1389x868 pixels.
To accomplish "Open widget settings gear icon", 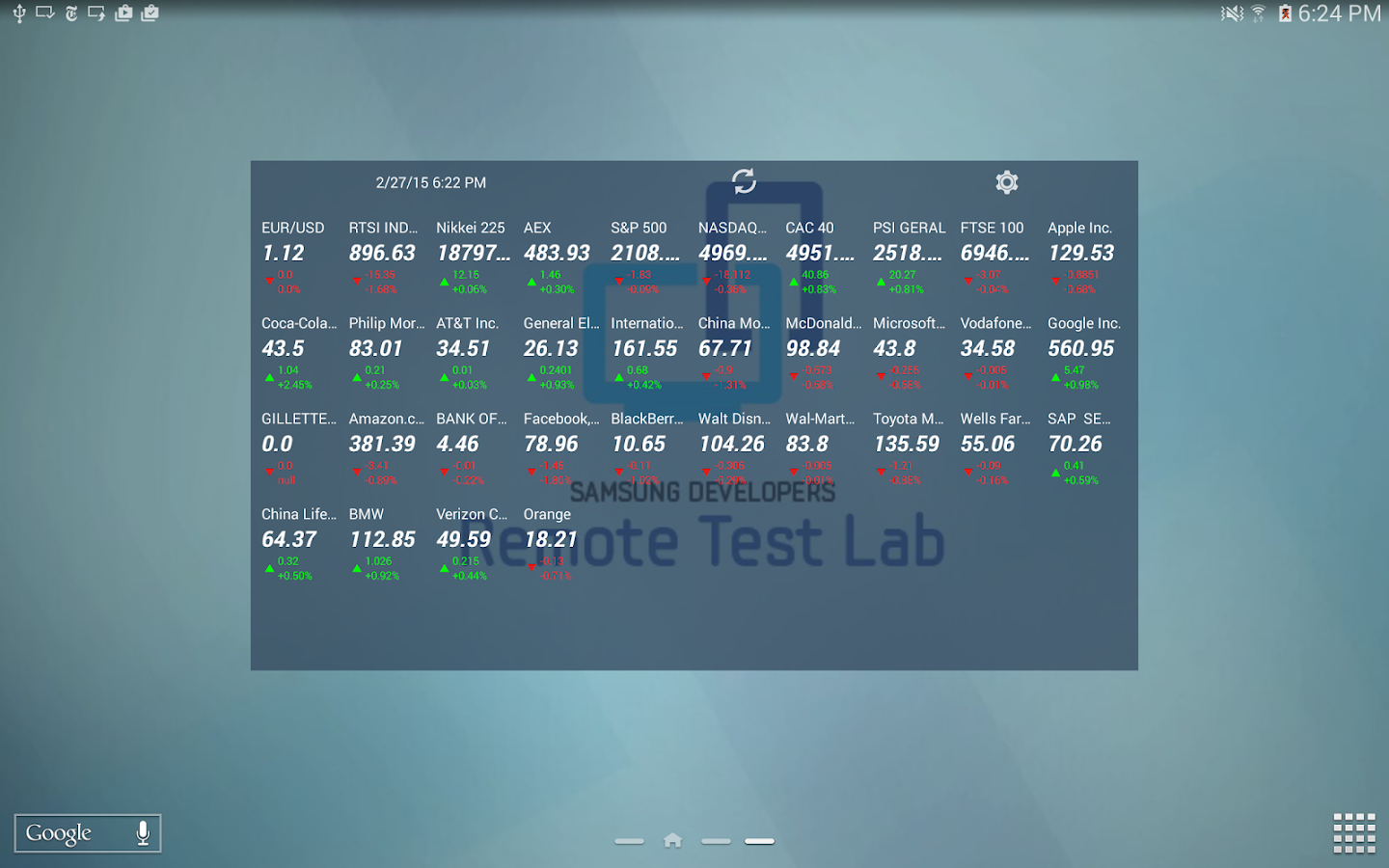I will (1007, 182).
